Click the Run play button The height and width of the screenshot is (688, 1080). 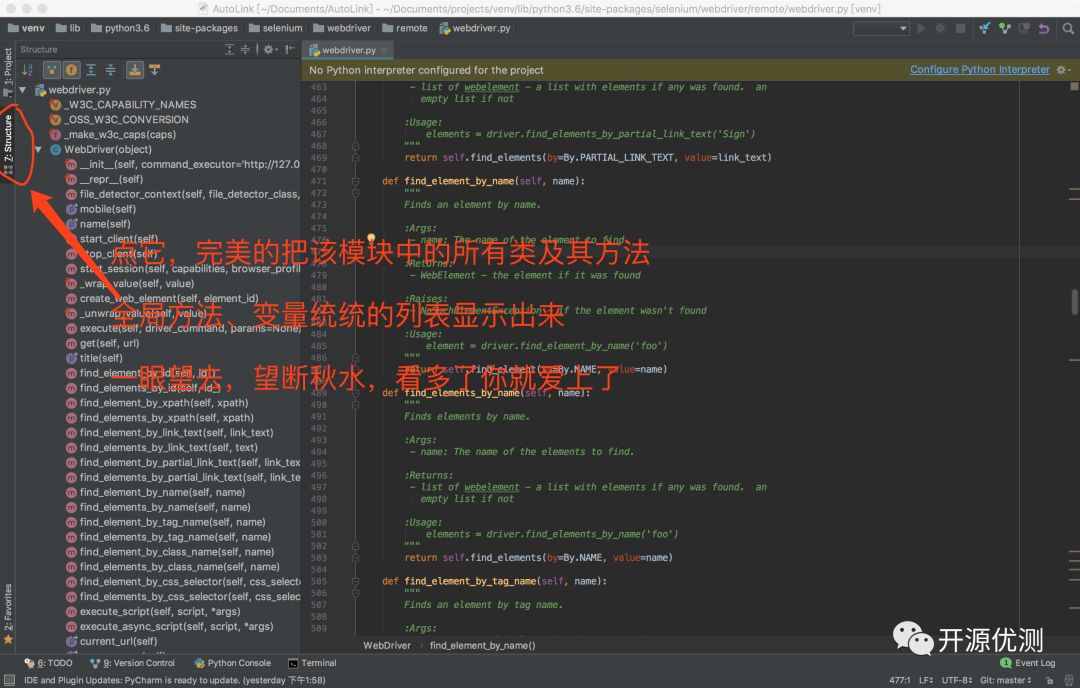point(922,28)
